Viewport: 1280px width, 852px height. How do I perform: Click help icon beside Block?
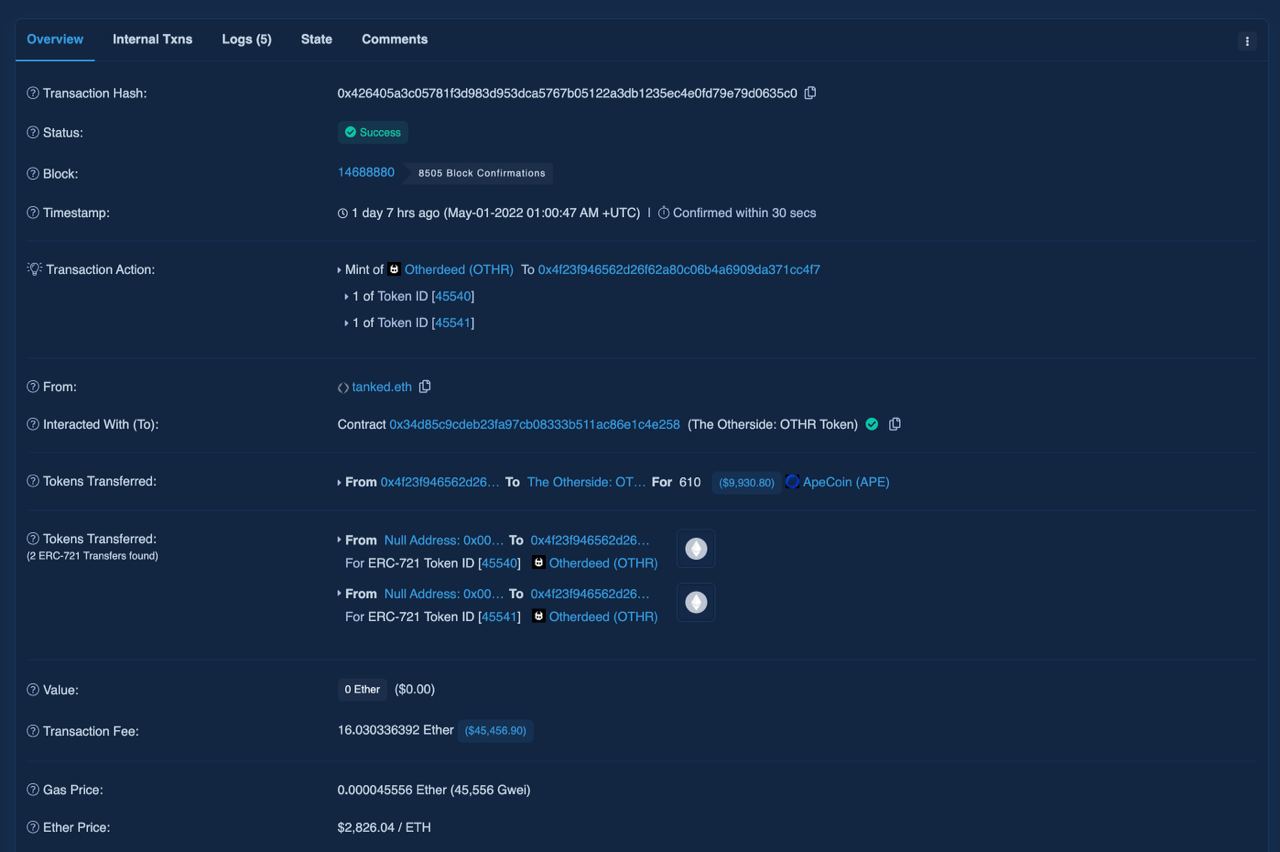[x=33, y=173]
